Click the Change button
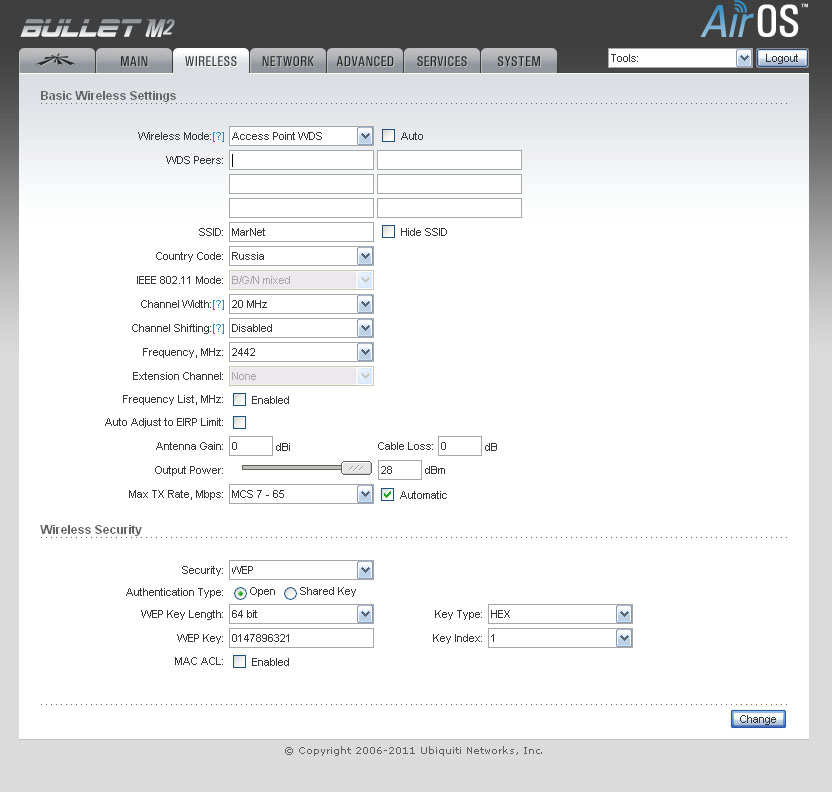This screenshot has height=792, width=832. pos(758,719)
